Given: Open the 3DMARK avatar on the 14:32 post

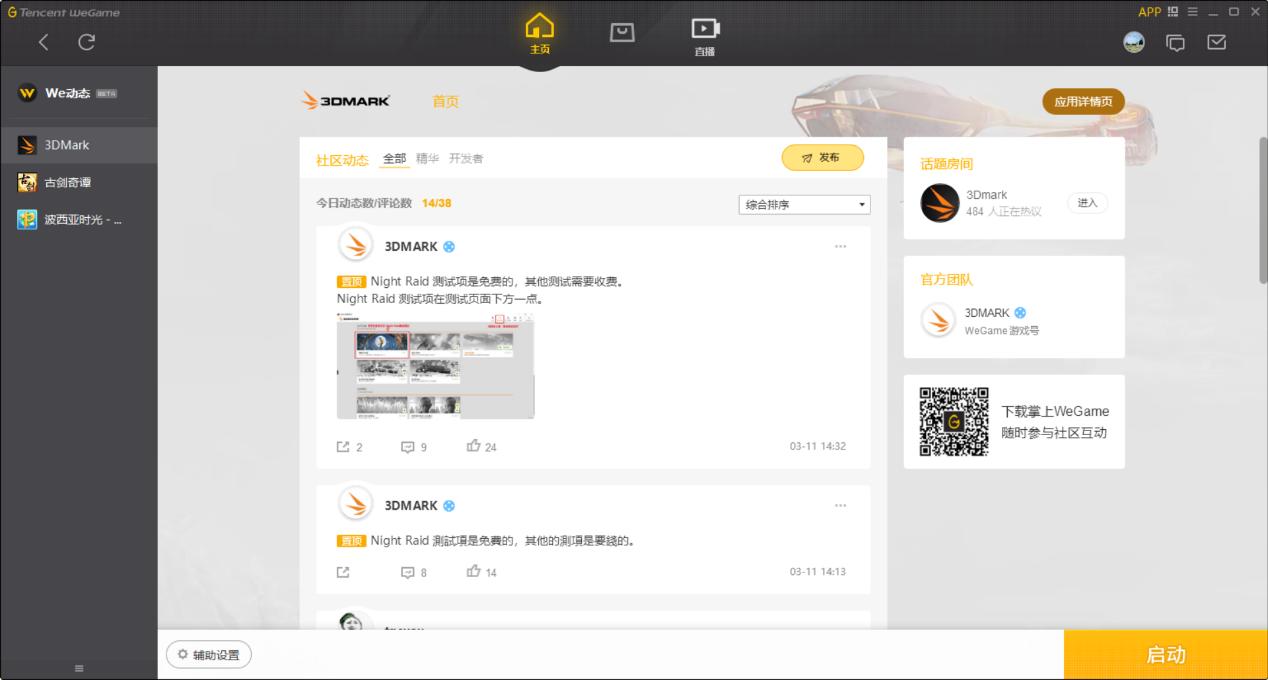Looking at the screenshot, I should [355, 246].
